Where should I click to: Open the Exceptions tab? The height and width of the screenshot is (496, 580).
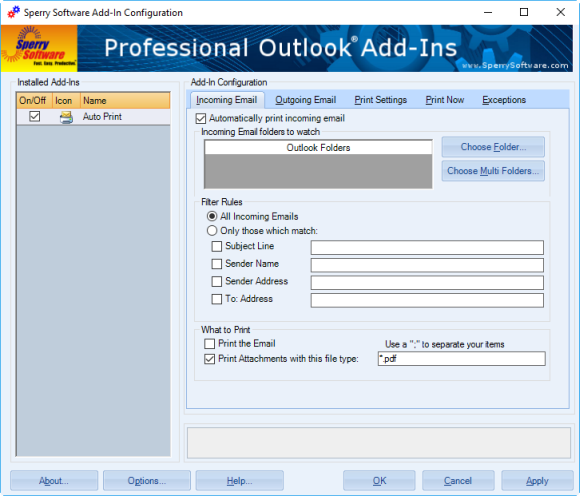pos(504,100)
